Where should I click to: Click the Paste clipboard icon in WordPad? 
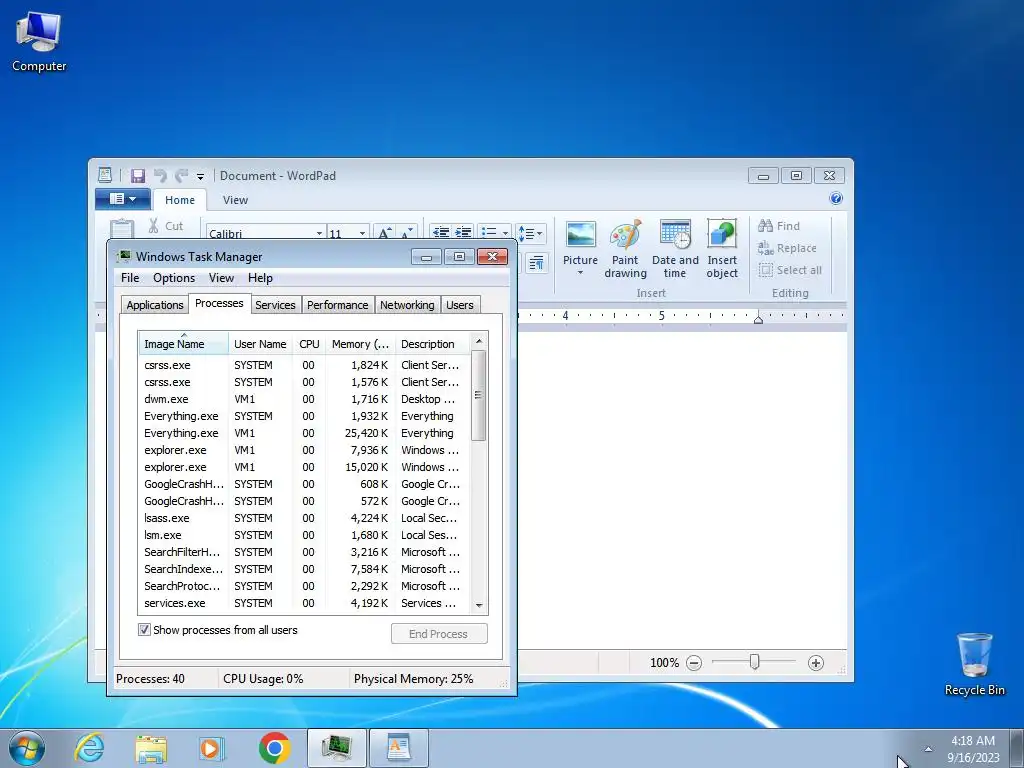[121, 230]
